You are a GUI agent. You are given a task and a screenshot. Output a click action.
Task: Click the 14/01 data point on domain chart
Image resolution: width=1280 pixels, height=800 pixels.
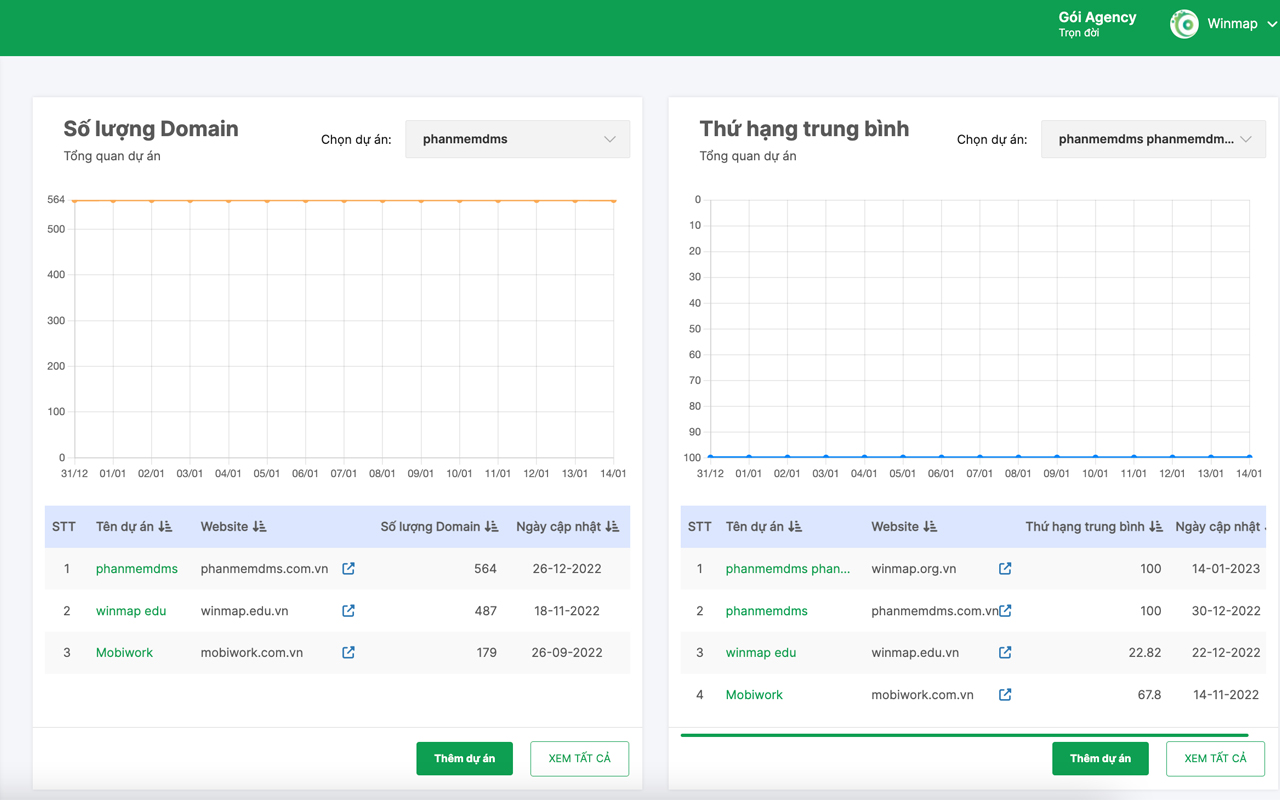tap(614, 201)
